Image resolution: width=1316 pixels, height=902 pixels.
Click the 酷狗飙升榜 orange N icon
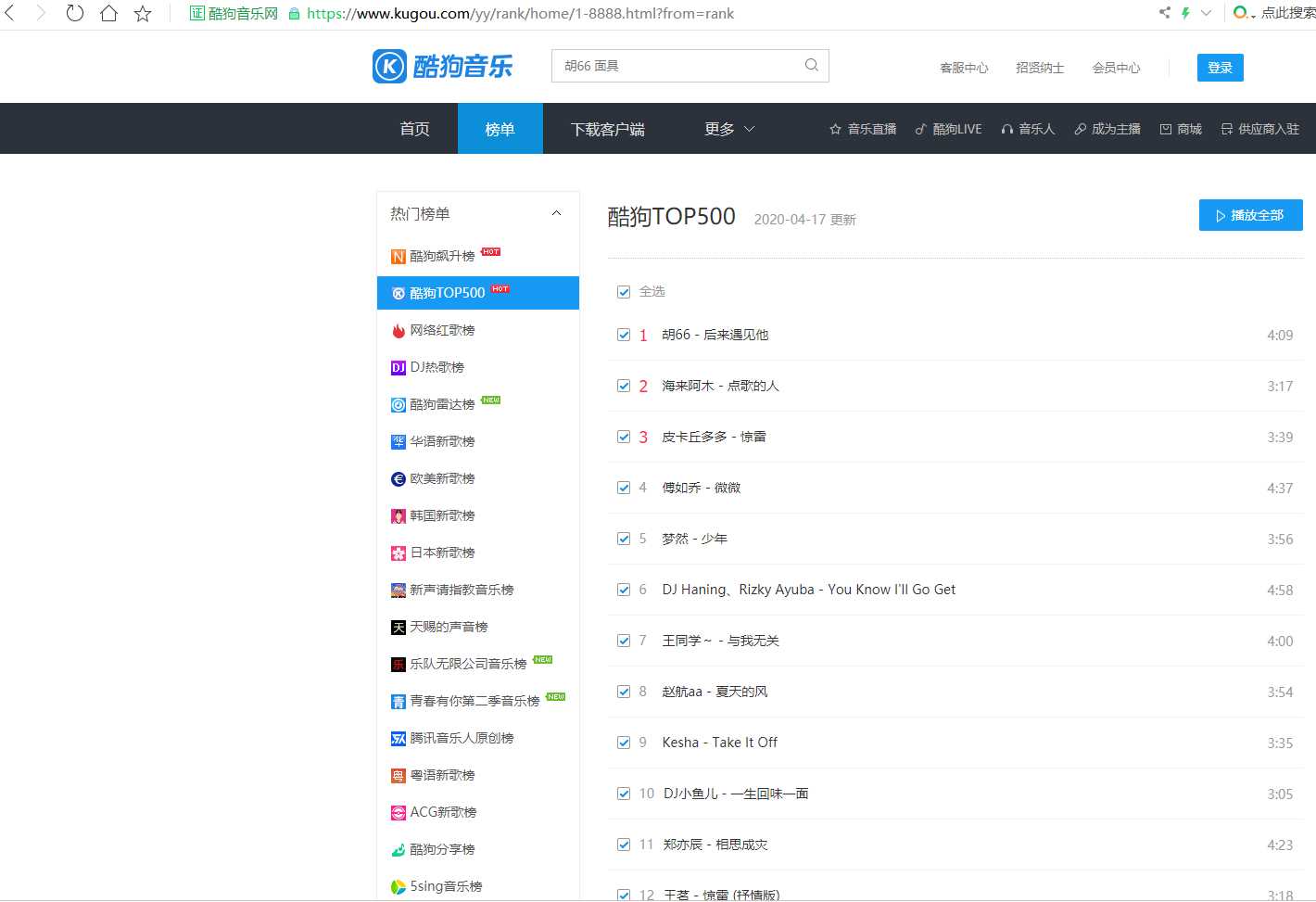point(399,257)
